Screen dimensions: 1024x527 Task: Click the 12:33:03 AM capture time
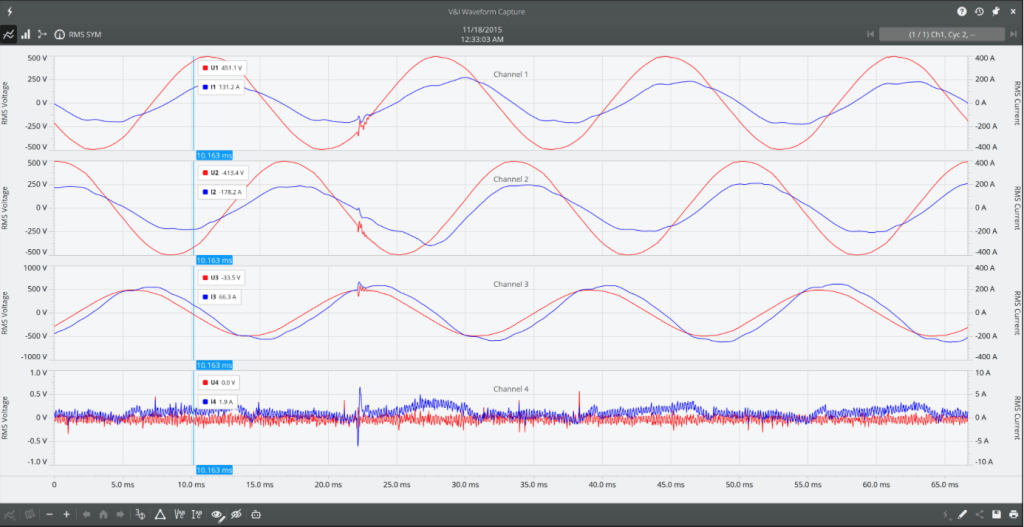[x=482, y=39]
